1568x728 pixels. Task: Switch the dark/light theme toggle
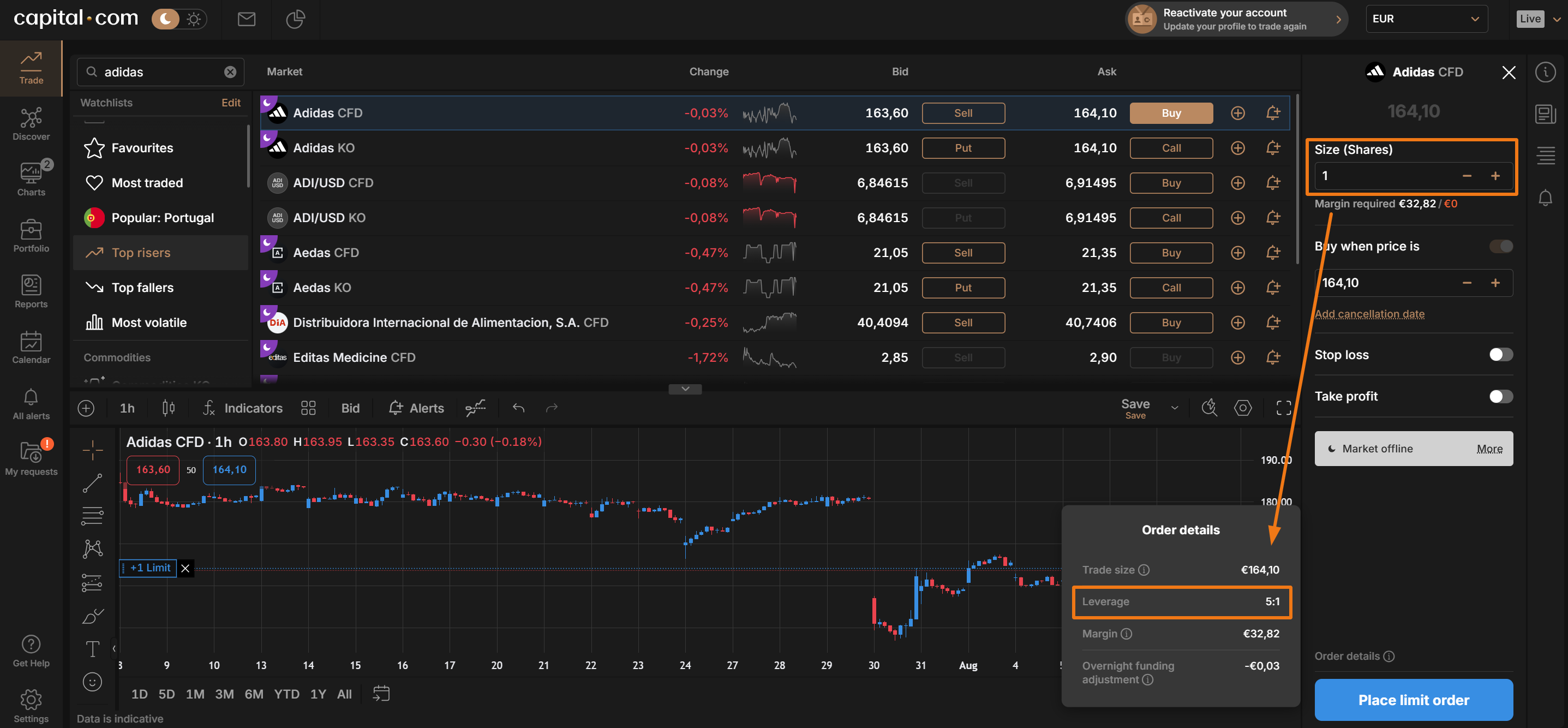[179, 20]
